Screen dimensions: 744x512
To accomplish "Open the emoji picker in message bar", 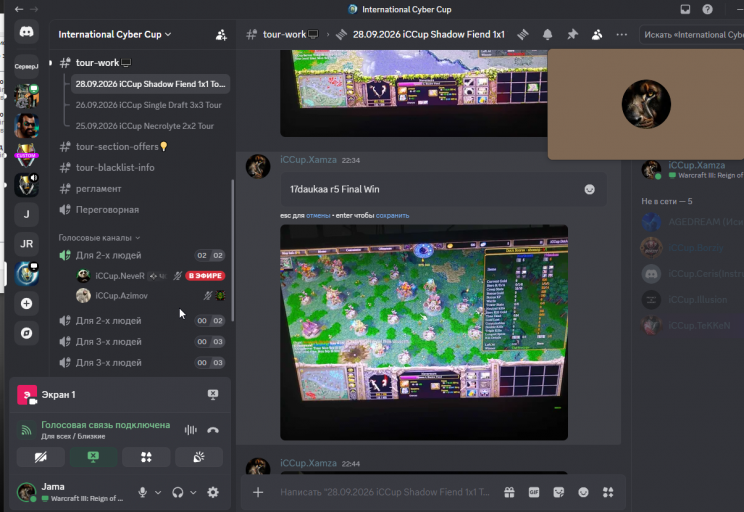I will [x=583, y=492].
